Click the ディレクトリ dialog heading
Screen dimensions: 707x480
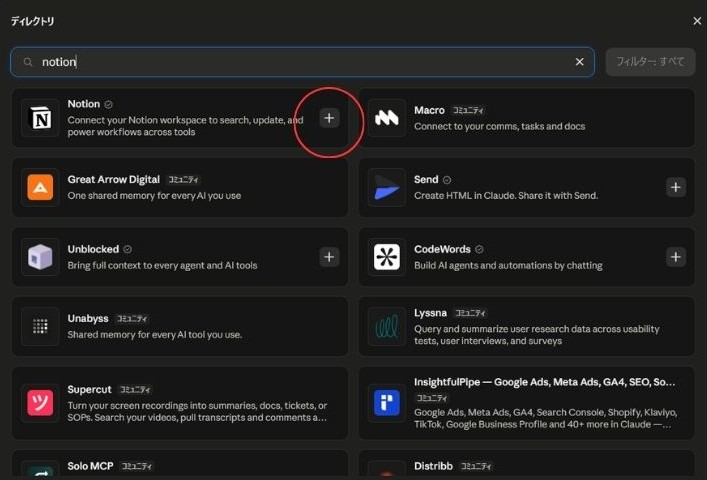click(32, 21)
